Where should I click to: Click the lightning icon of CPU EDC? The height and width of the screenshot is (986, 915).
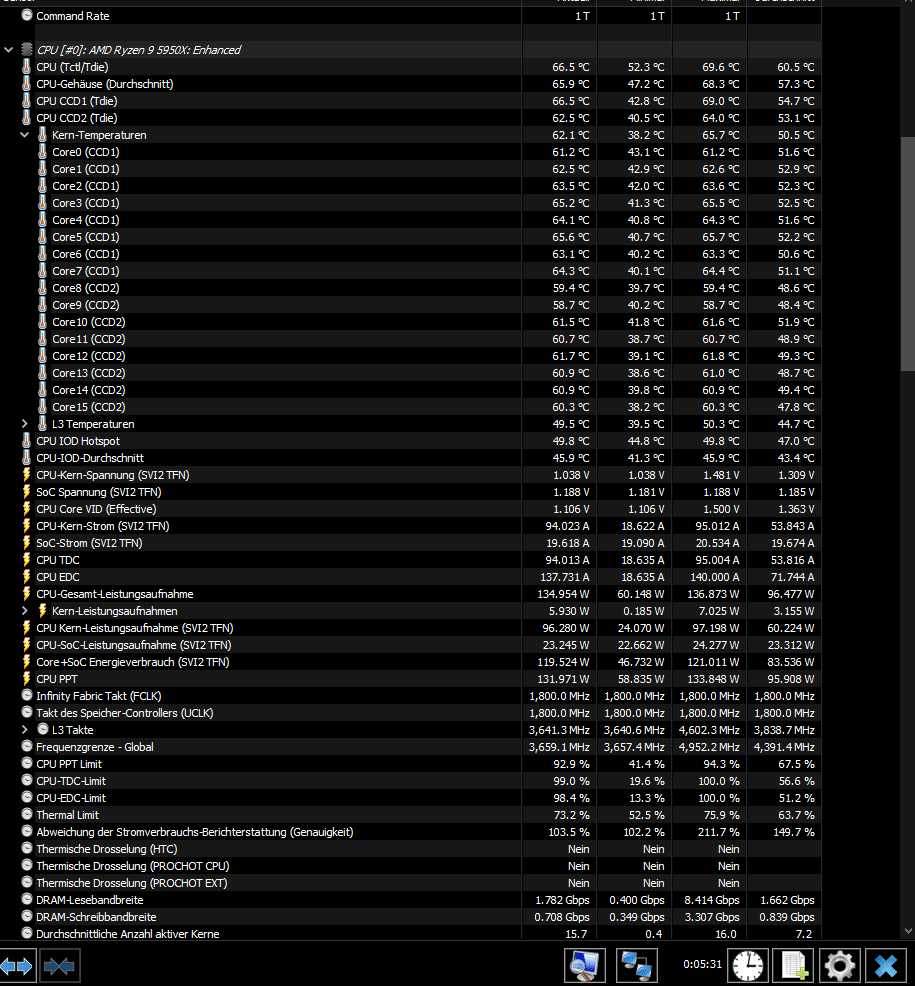click(26, 577)
